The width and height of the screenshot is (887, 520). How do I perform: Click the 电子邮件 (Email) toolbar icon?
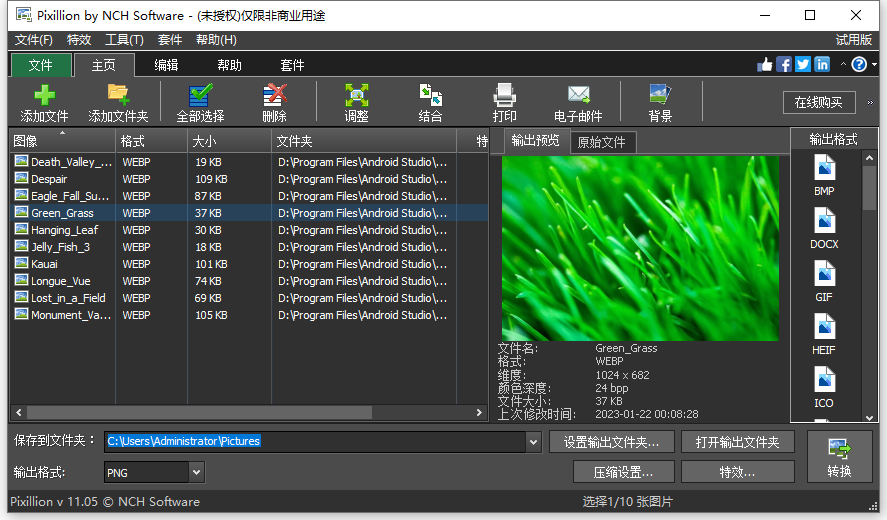pyautogui.click(x=578, y=102)
